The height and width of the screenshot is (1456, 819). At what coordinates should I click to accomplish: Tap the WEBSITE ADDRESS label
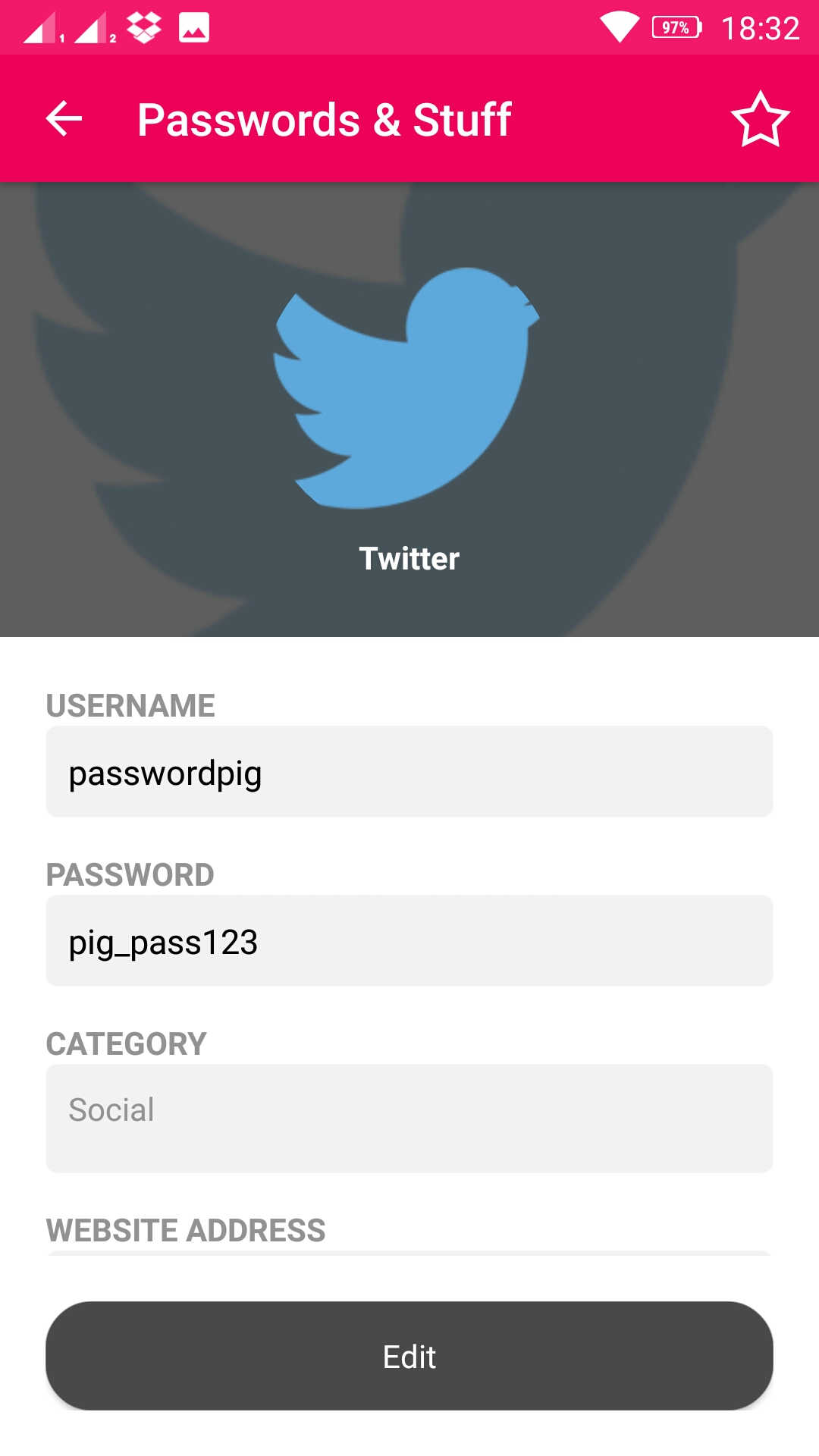[186, 1230]
